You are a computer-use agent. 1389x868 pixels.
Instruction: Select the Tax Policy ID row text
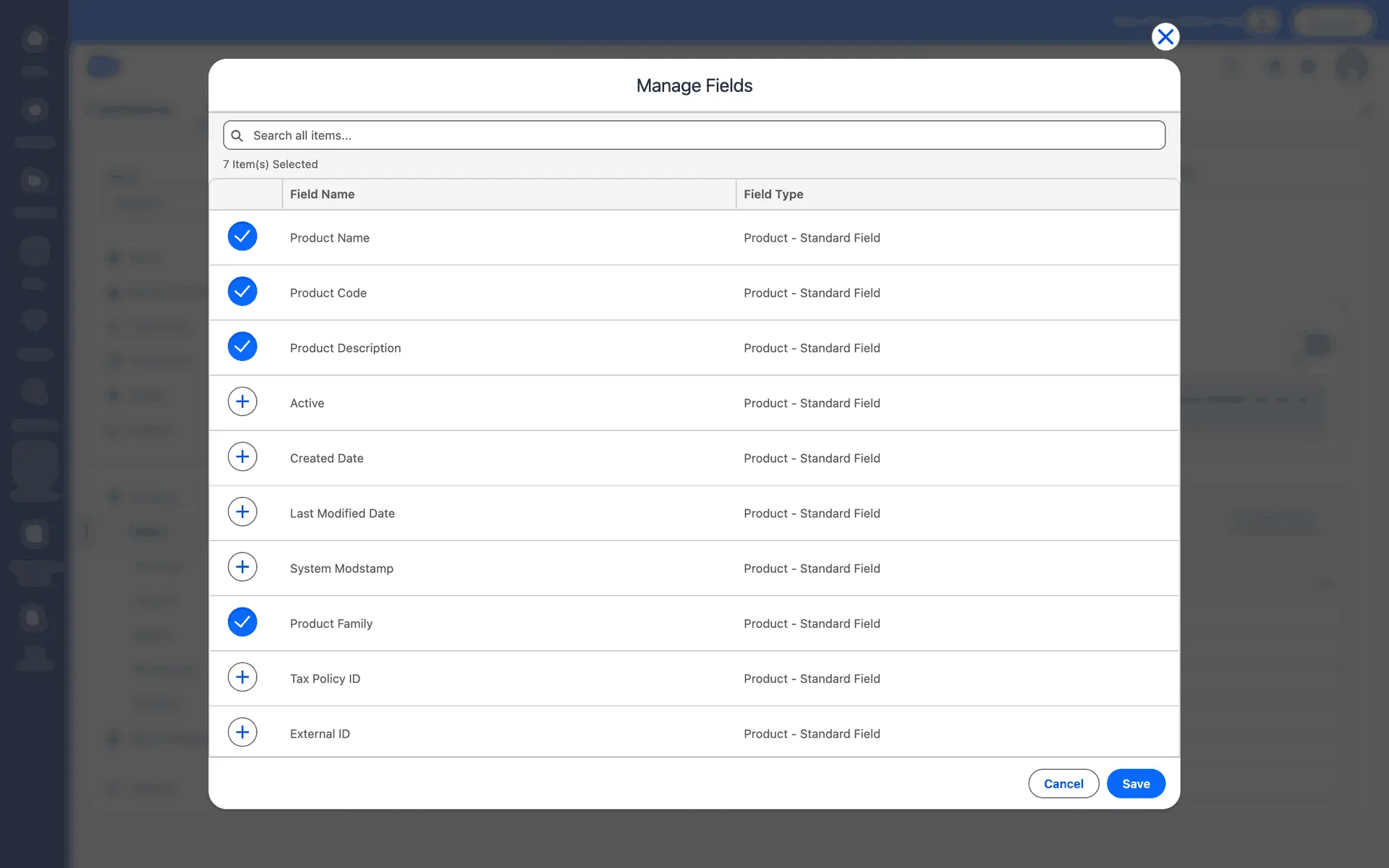[x=325, y=678]
